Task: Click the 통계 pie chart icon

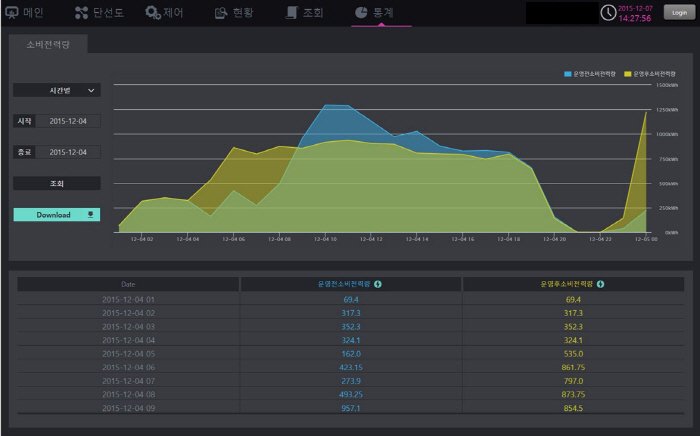Action: coord(361,13)
